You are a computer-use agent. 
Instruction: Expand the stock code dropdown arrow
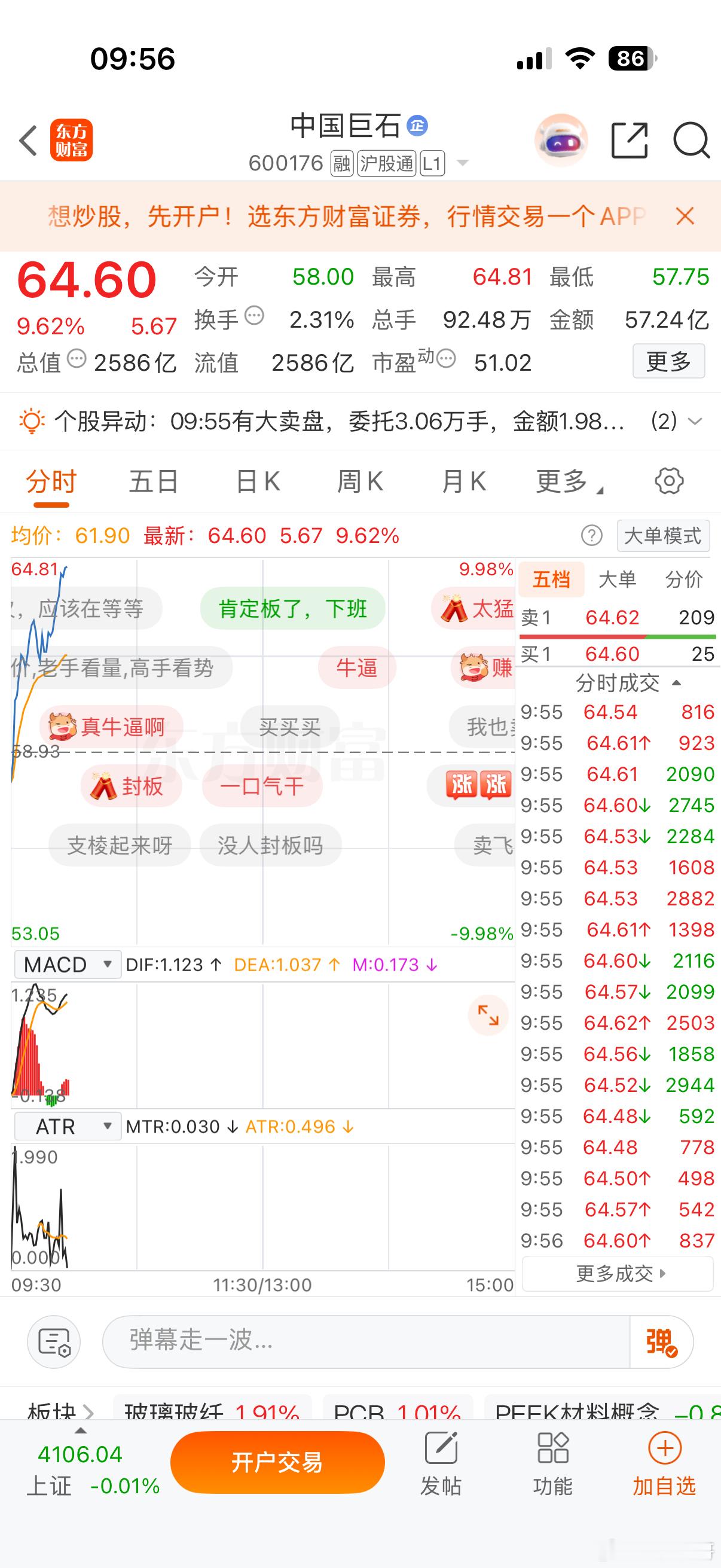(x=462, y=163)
